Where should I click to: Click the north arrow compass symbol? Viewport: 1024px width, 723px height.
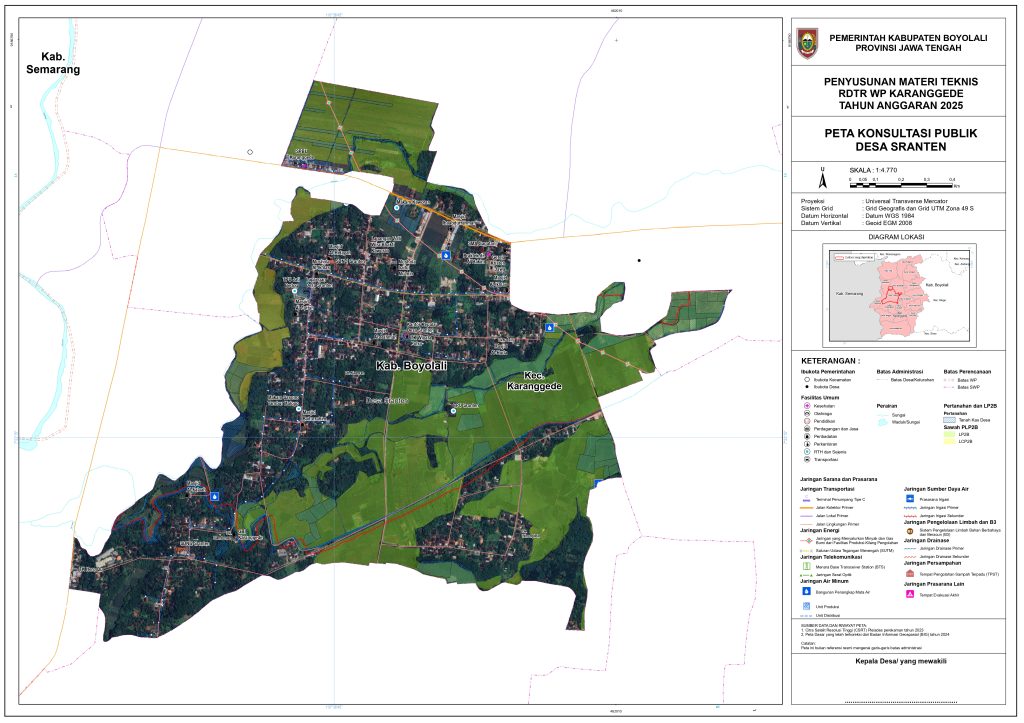(x=821, y=180)
